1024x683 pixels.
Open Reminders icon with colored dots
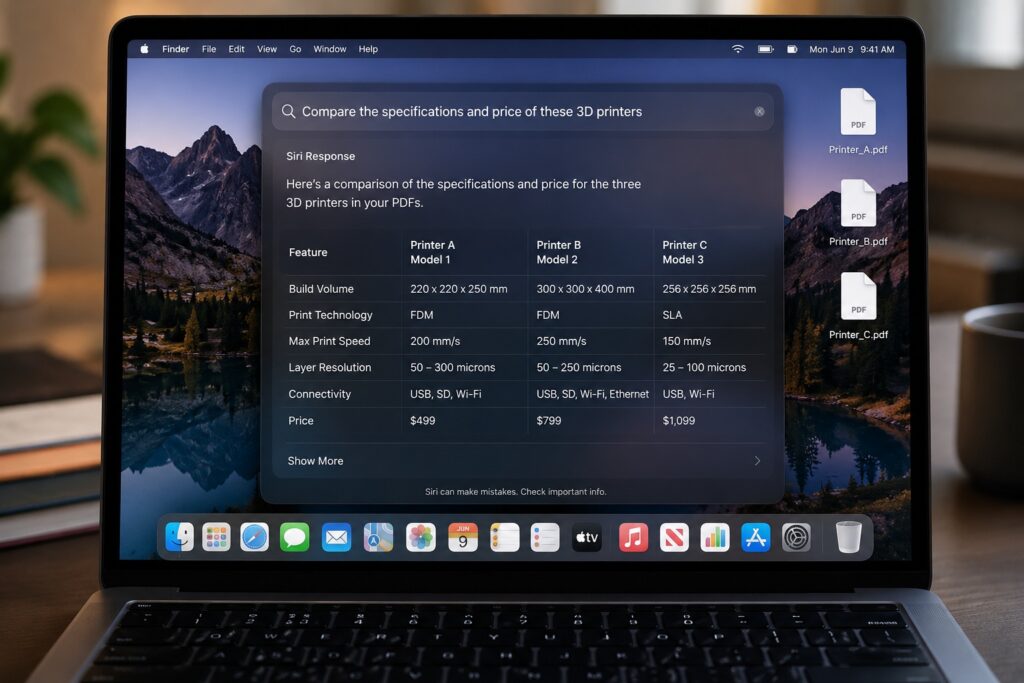click(545, 537)
